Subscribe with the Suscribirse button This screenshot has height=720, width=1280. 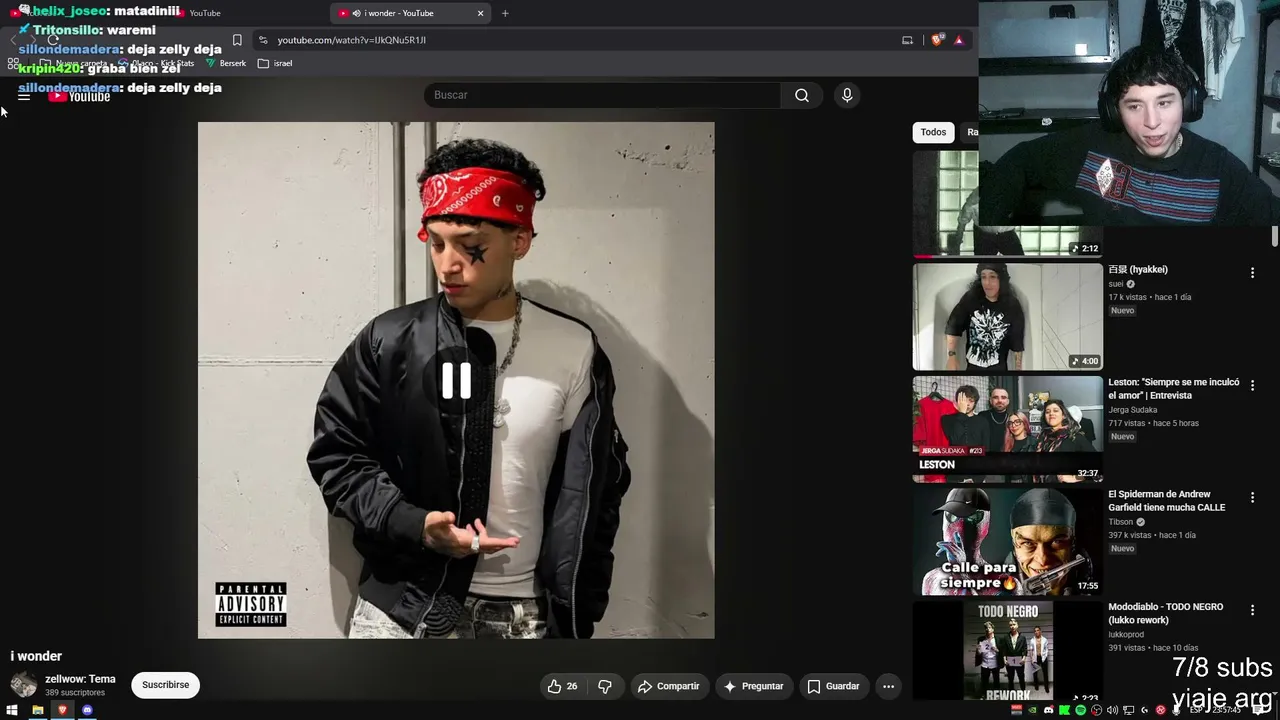[x=165, y=685]
